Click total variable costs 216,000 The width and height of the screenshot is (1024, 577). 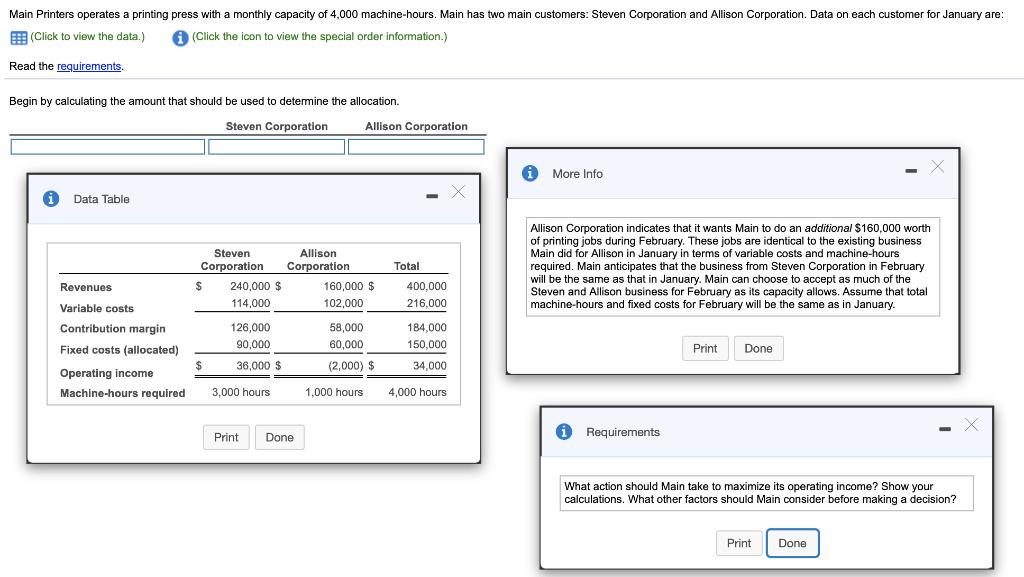[x=426, y=303]
